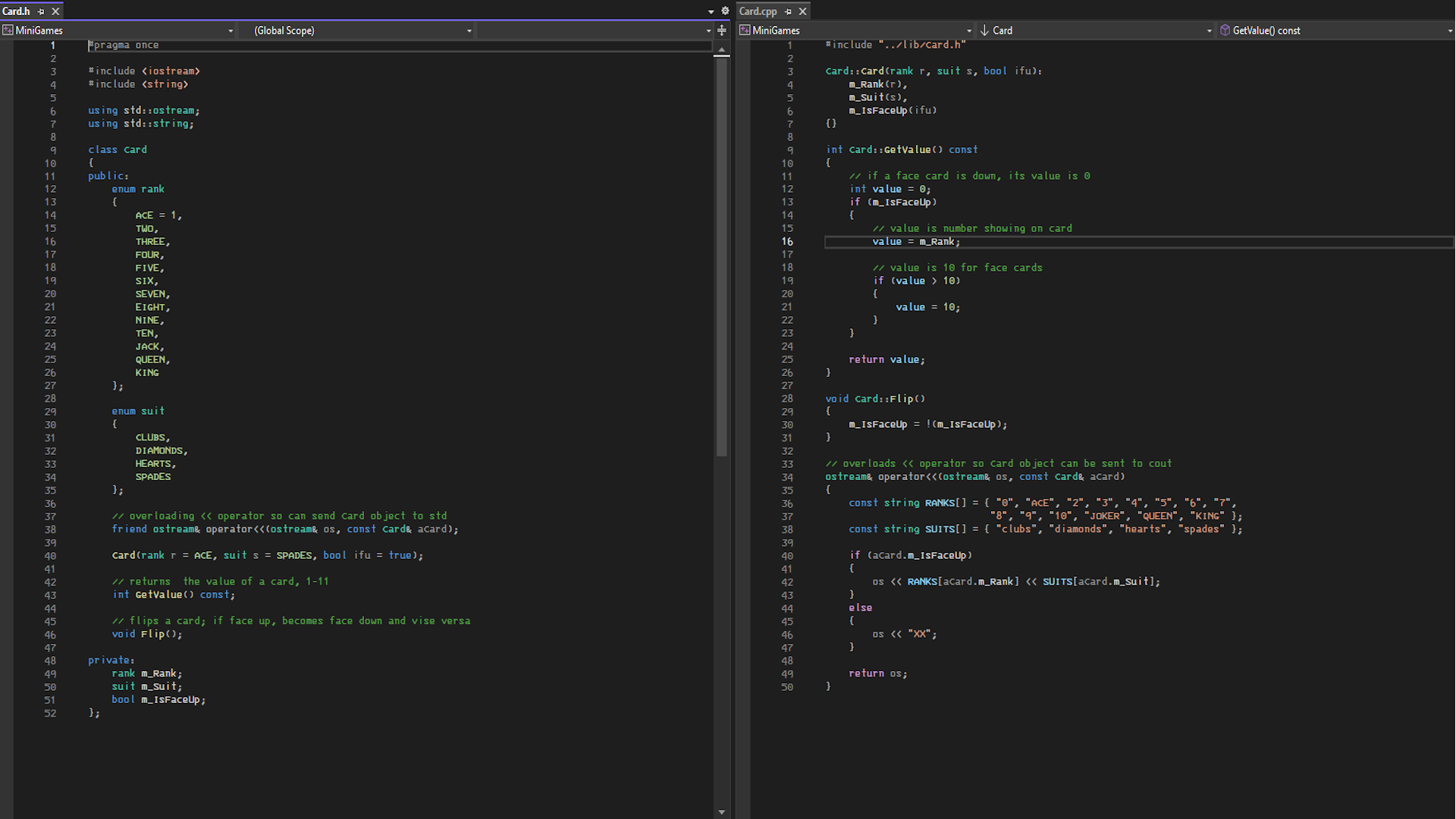This screenshot has height=819, width=1456.
Task: Click 'enum suit' in Card.h
Action: (x=138, y=411)
